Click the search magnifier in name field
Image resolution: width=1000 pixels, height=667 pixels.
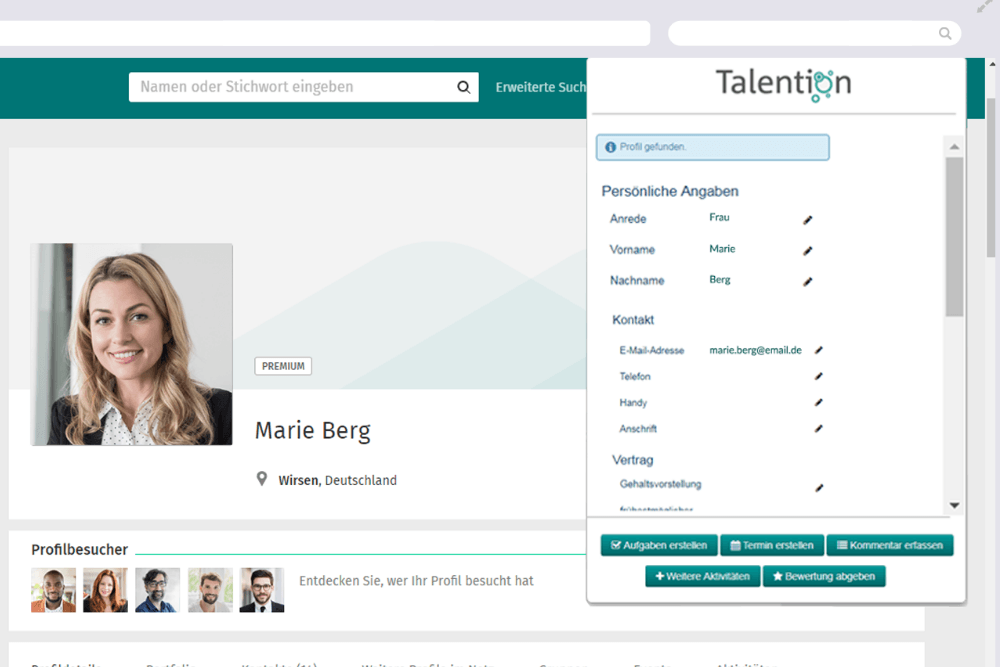[464, 87]
